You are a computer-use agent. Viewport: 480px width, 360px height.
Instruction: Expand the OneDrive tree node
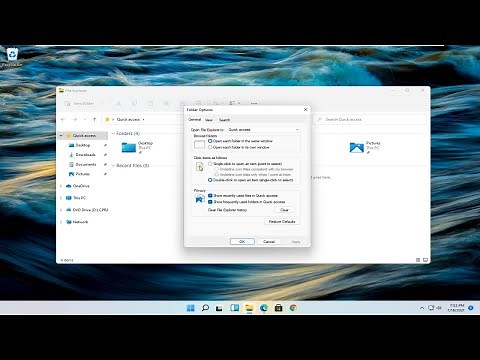(61, 186)
